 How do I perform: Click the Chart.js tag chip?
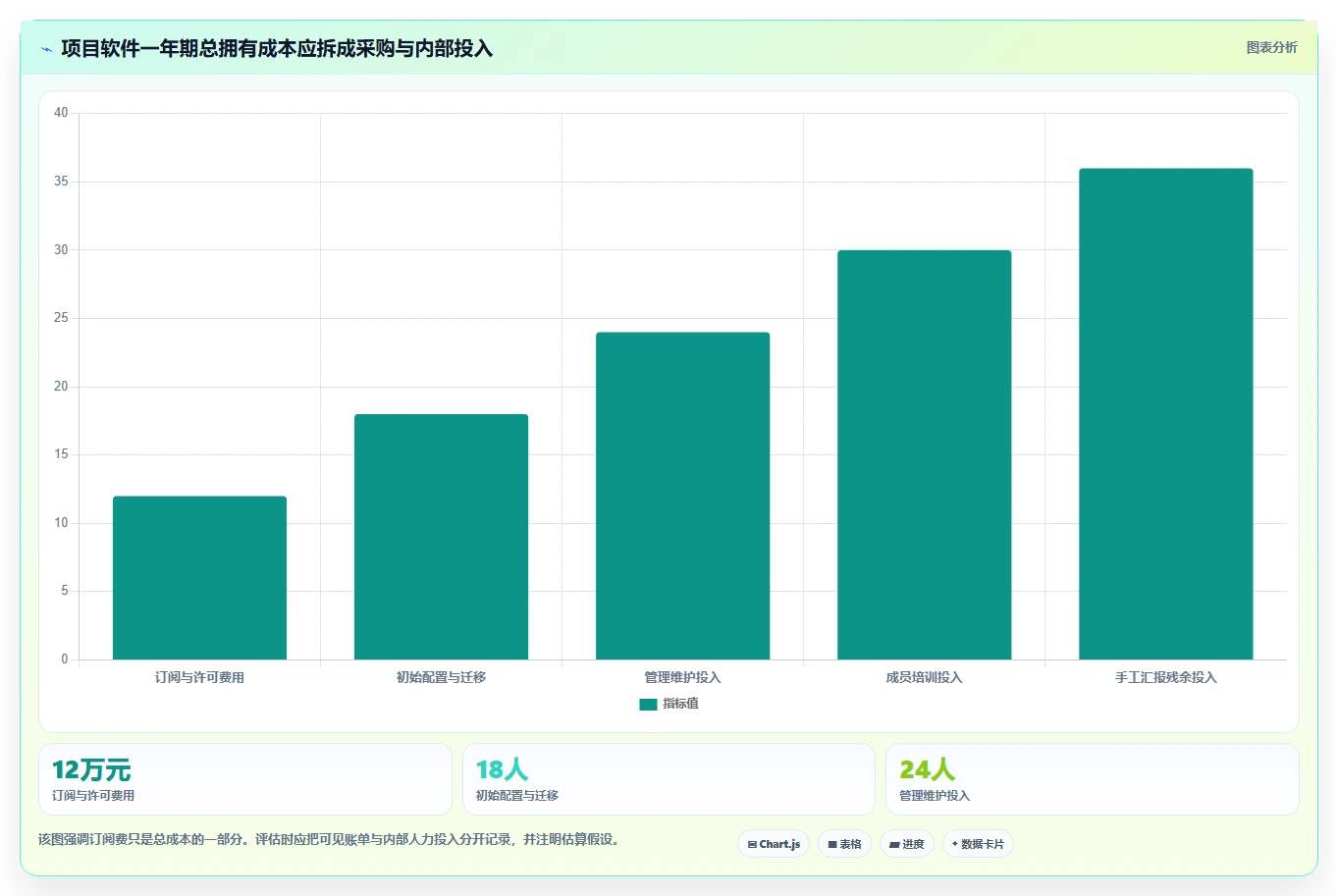[x=774, y=844]
